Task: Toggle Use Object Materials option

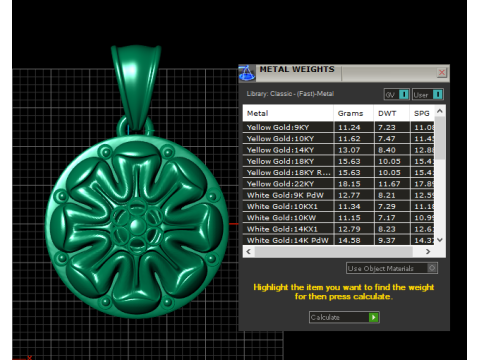Action: [x=392, y=268]
